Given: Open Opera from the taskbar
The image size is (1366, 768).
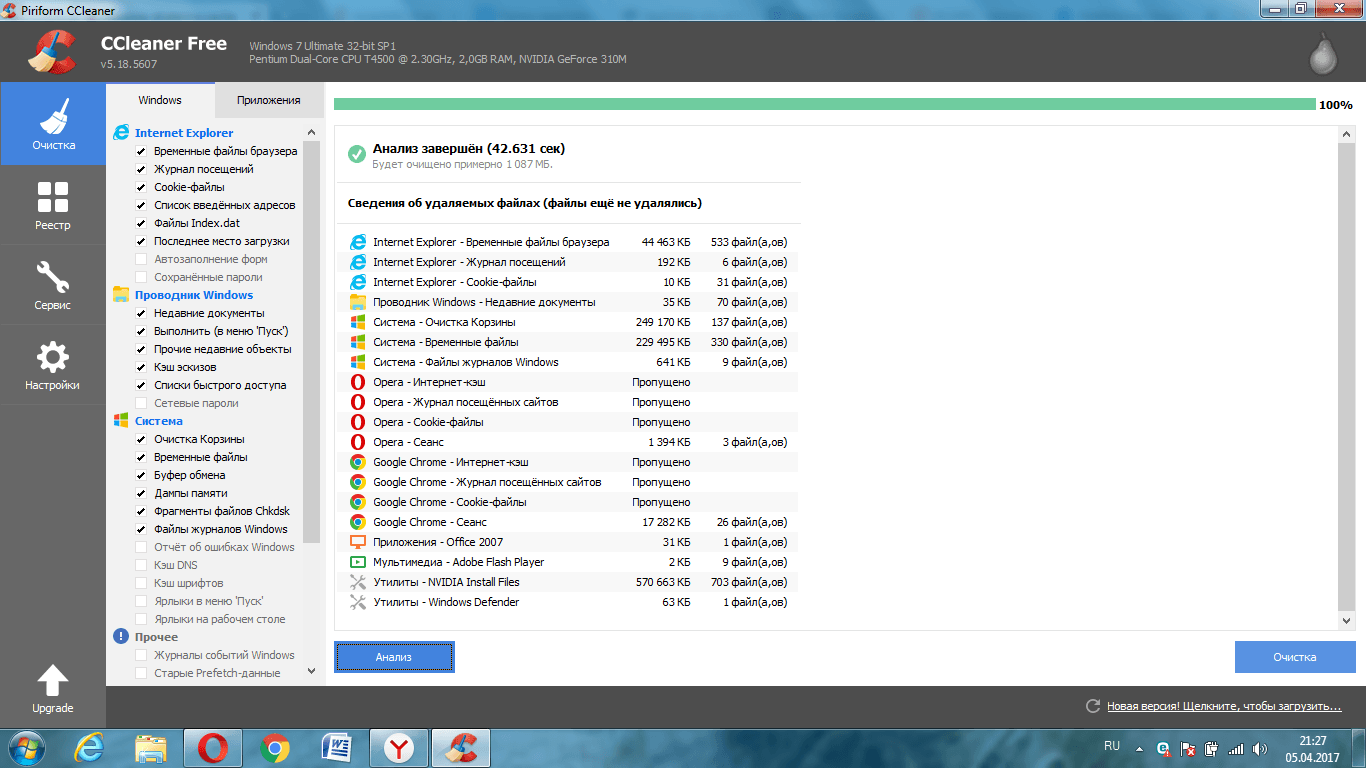Looking at the screenshot, I should tap(213, 747).
